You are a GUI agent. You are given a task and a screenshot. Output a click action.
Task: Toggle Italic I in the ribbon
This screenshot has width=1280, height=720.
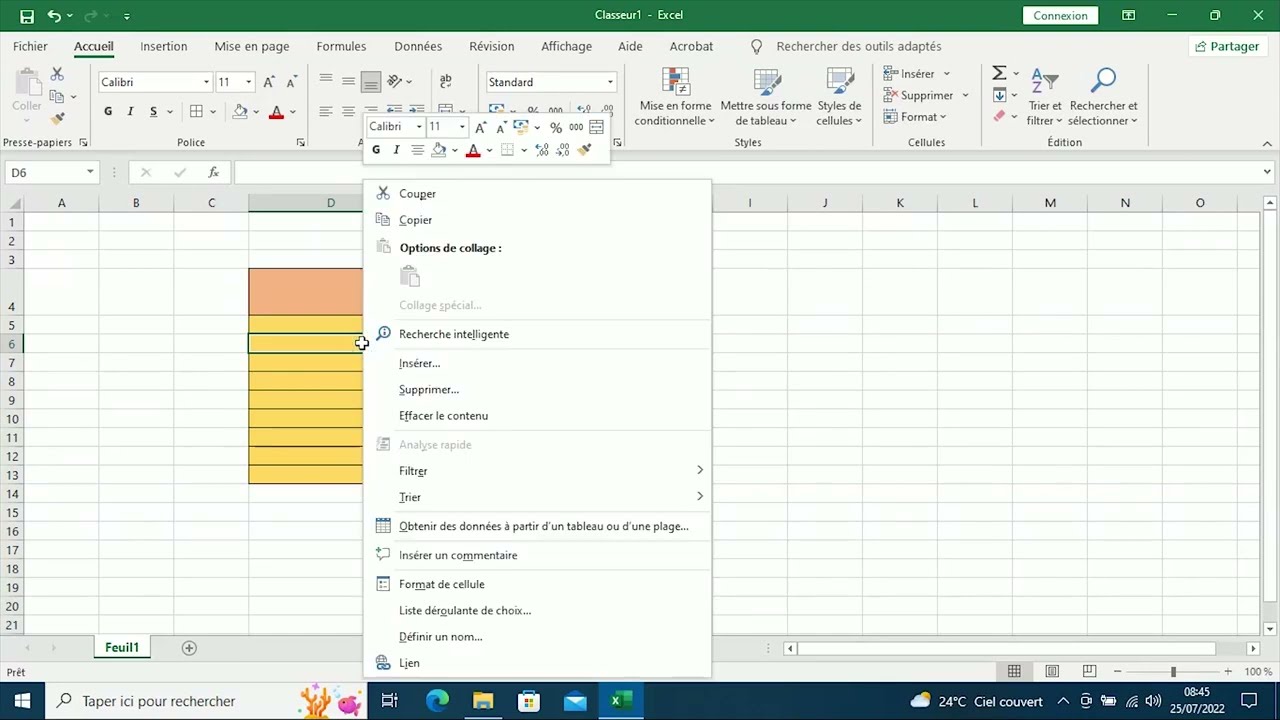coord(130,111)
